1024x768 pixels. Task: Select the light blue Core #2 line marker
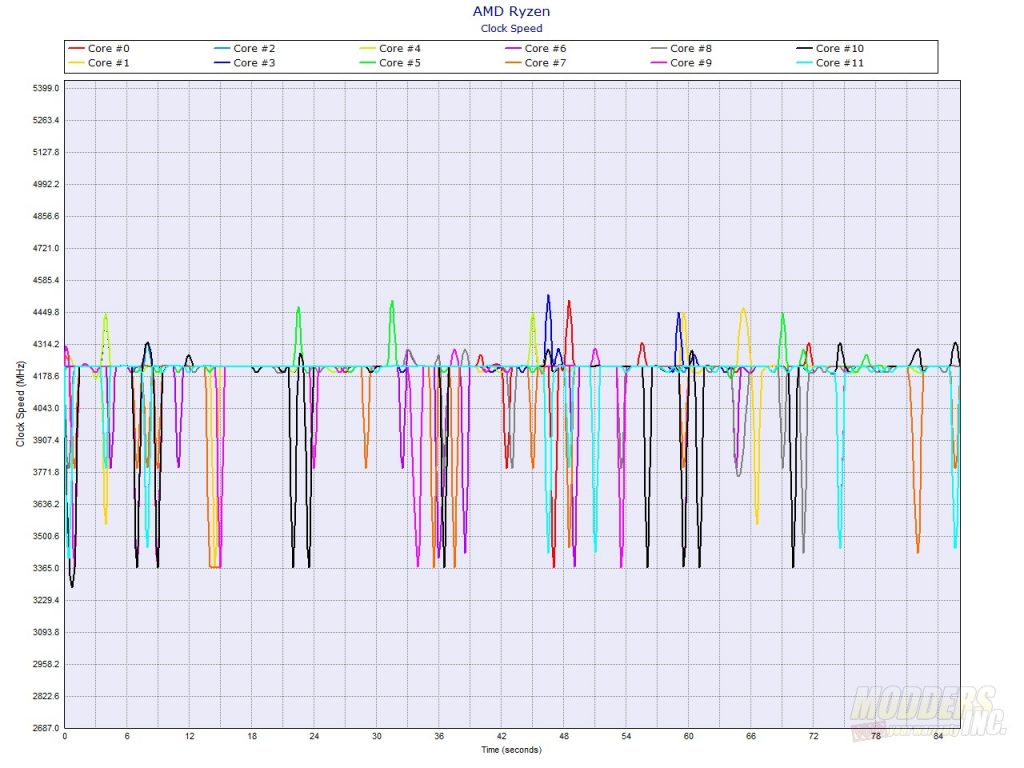(x=220, y=47)
